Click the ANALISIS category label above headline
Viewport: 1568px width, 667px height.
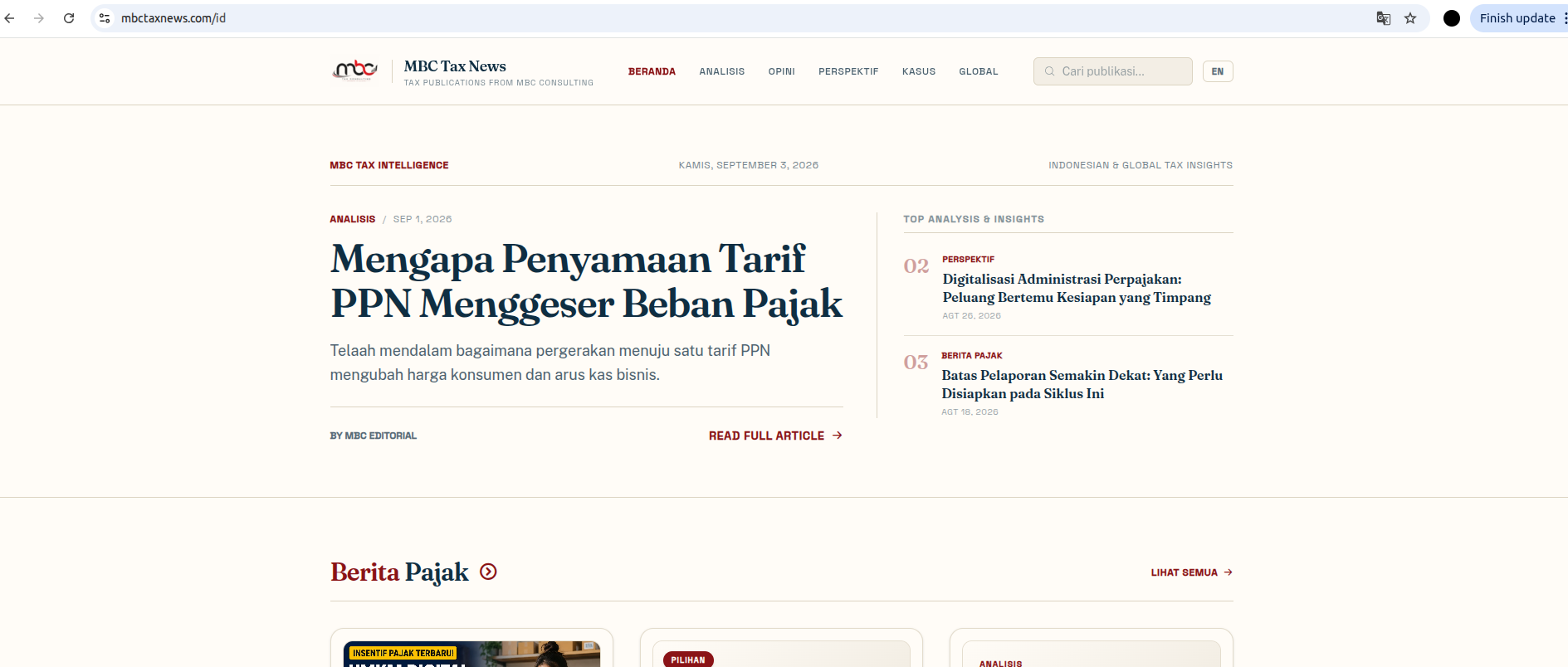tap(353, 219)
